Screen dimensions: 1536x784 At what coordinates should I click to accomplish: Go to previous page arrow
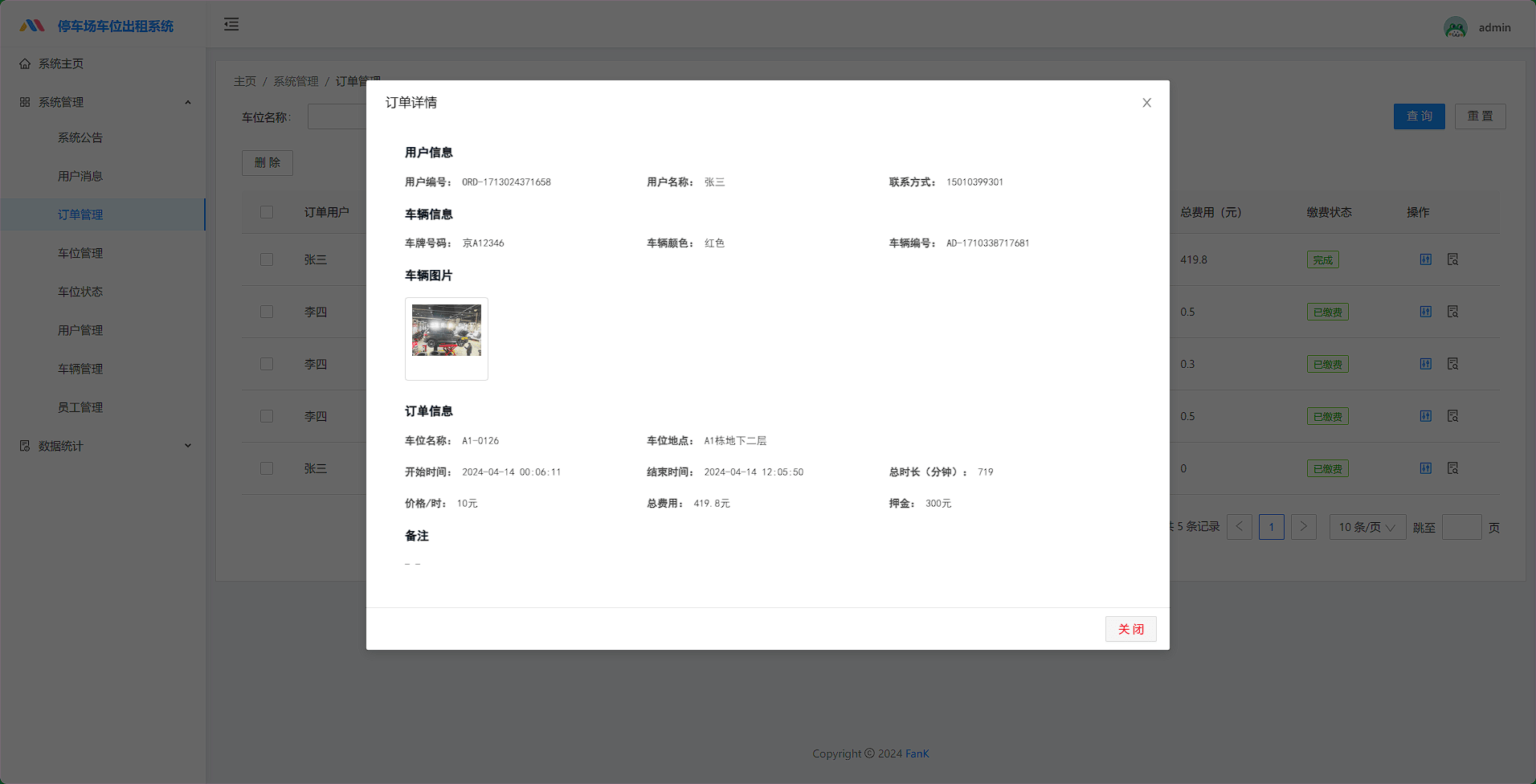1240,527
